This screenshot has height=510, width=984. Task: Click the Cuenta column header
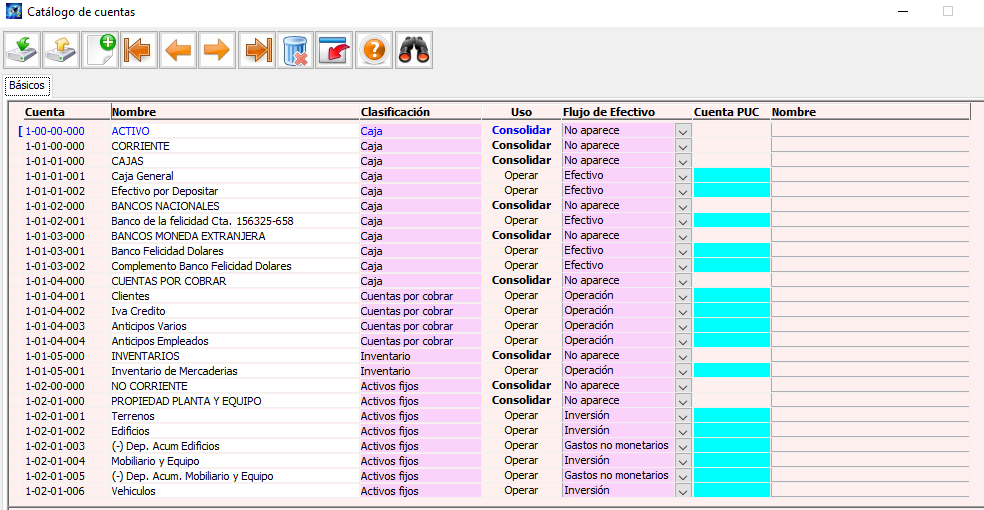pyautogui.click(x=45, y=112)
